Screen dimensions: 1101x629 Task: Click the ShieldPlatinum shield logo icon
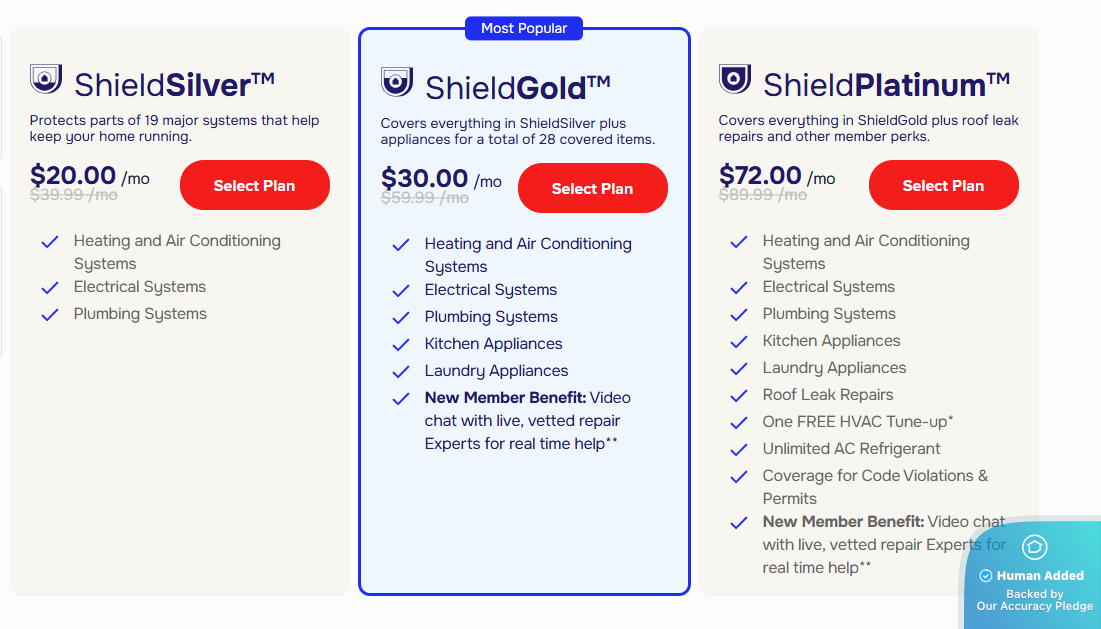735,79
